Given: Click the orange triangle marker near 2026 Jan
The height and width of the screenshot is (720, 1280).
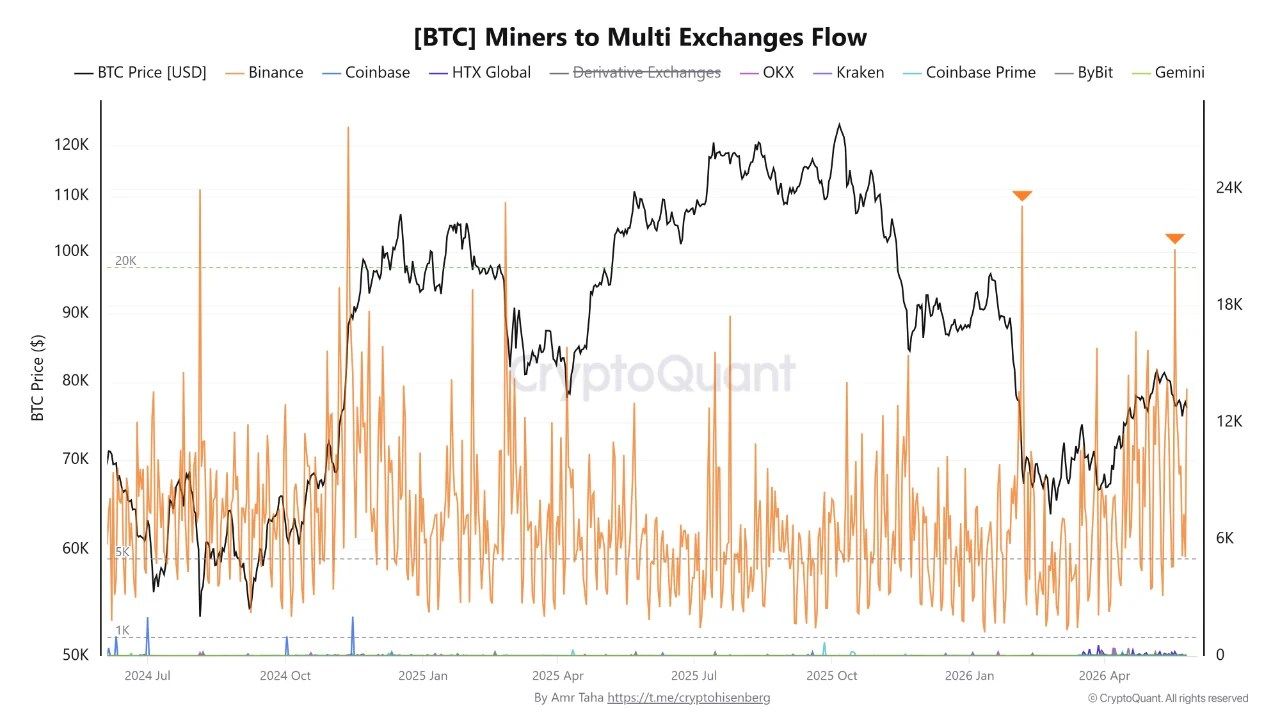Looking at the screenshot, I should 1021,196.
